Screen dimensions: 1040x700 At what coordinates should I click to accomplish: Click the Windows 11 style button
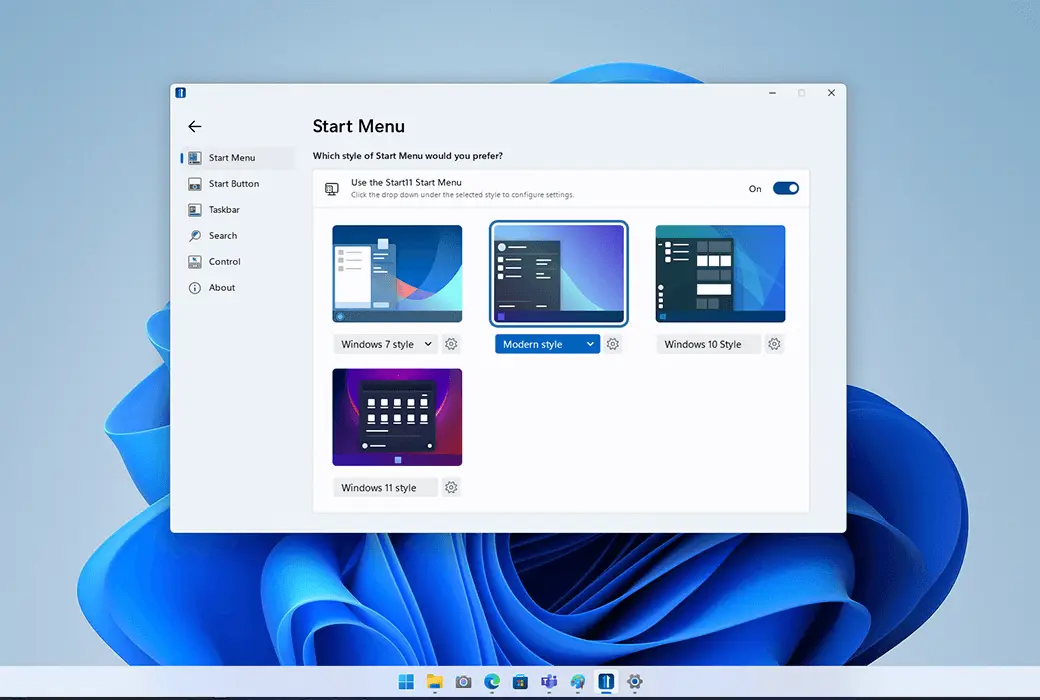pyautogui.click(x=385, y=487)
